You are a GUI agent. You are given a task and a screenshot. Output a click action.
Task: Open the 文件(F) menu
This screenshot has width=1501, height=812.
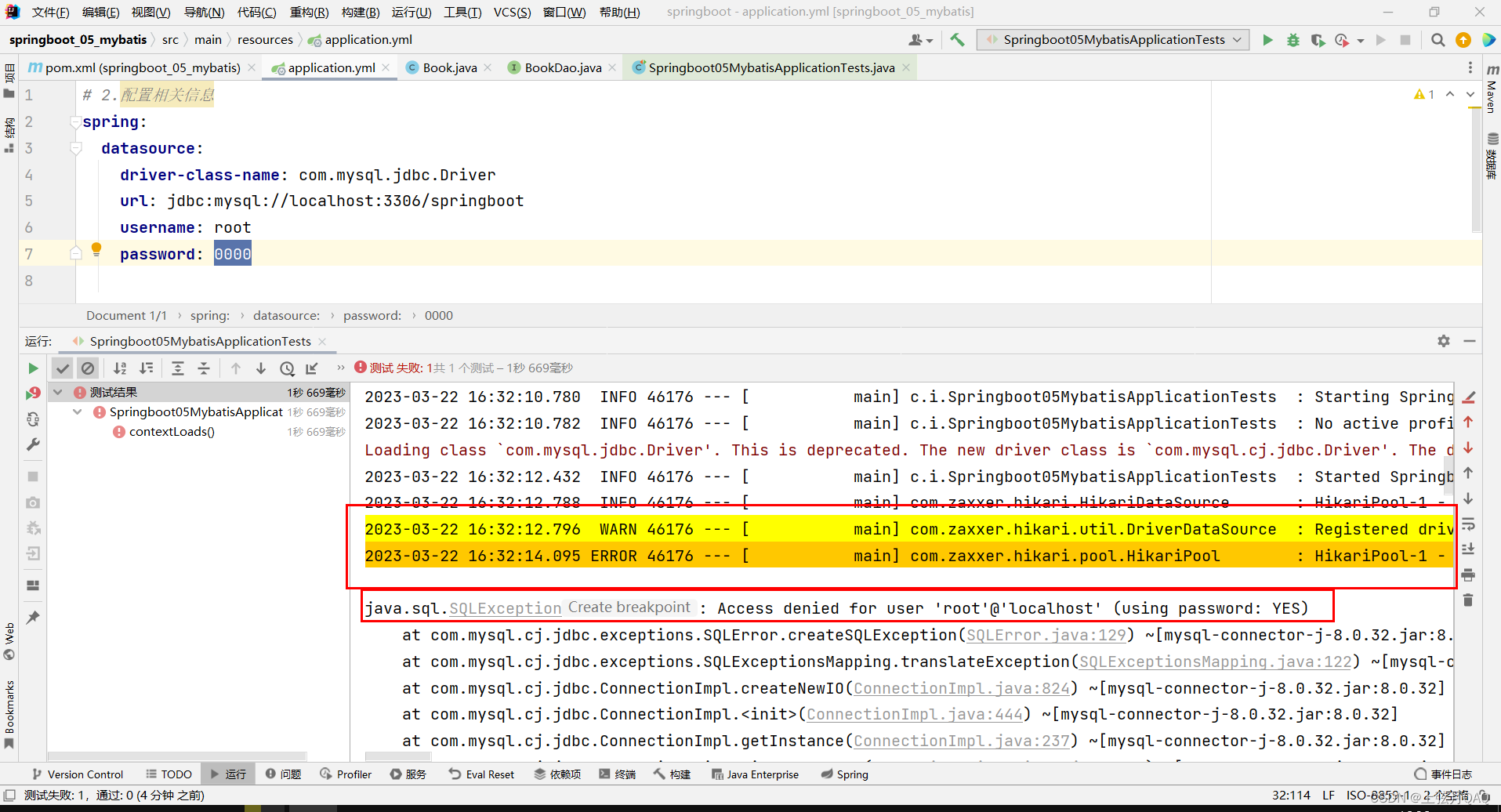50,12
